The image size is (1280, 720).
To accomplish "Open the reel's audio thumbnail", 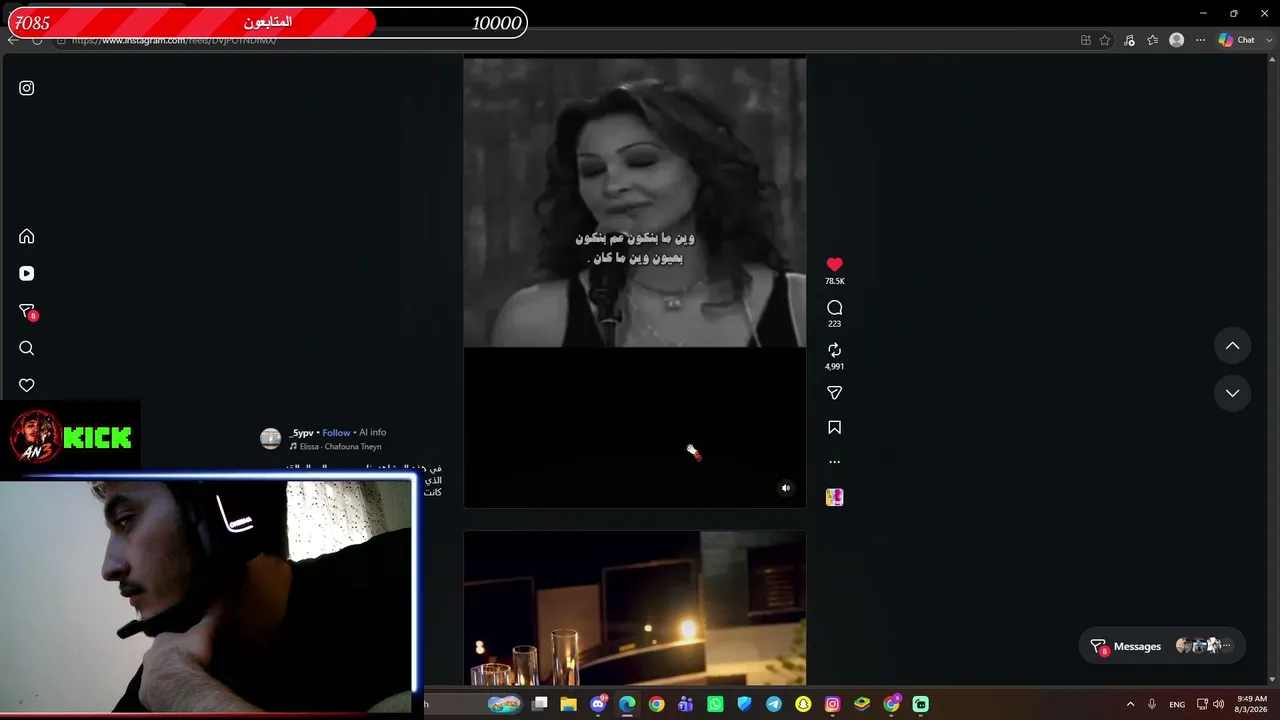I will click(834, 497).
